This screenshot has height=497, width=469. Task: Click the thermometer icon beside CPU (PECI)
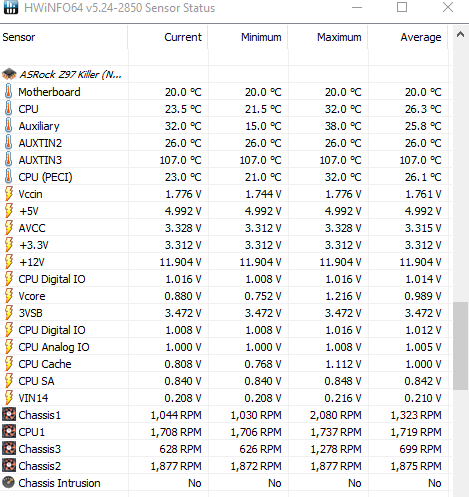pos(9,176)
